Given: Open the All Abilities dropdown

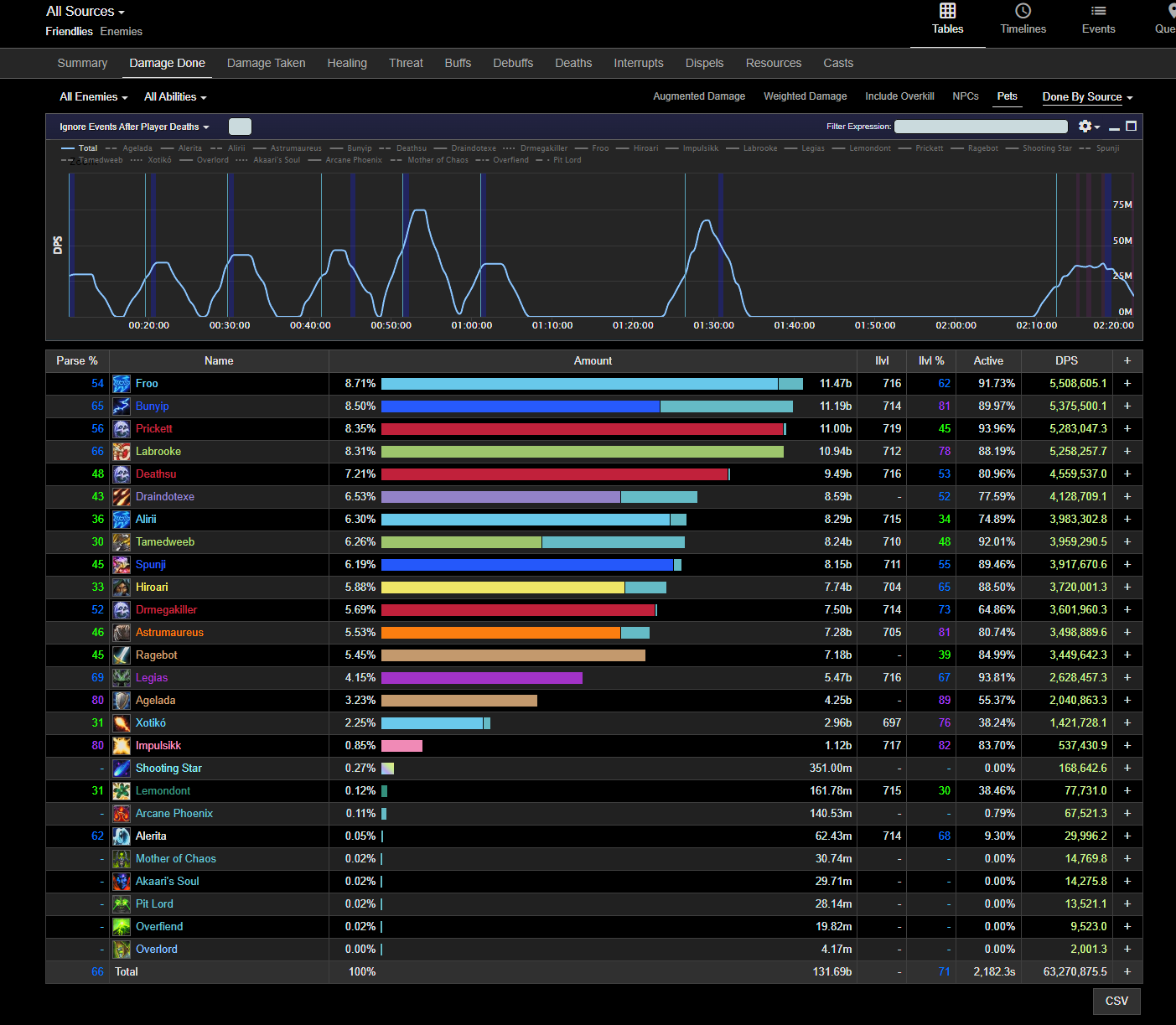Looking at the screenshot, I should (175, 97).
